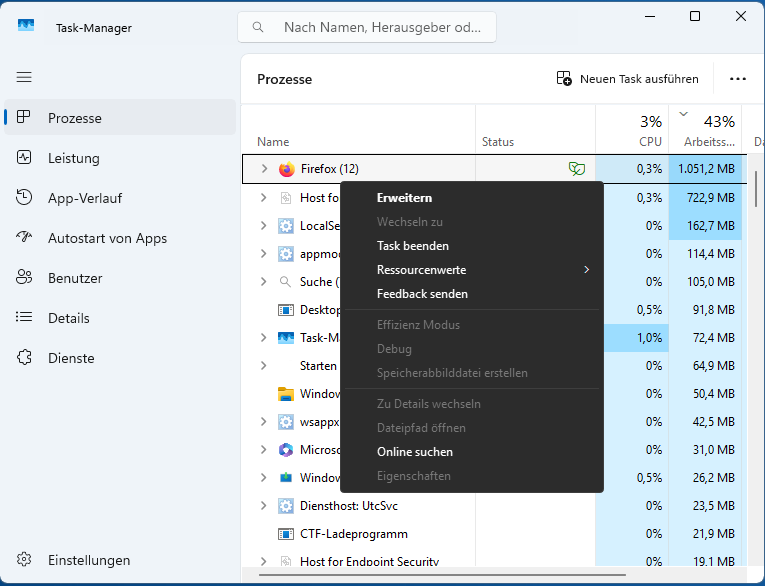This screenshot has height=586, width=765.
Task: Click the Autostart von Apps icon
Action: pos(24,237)
